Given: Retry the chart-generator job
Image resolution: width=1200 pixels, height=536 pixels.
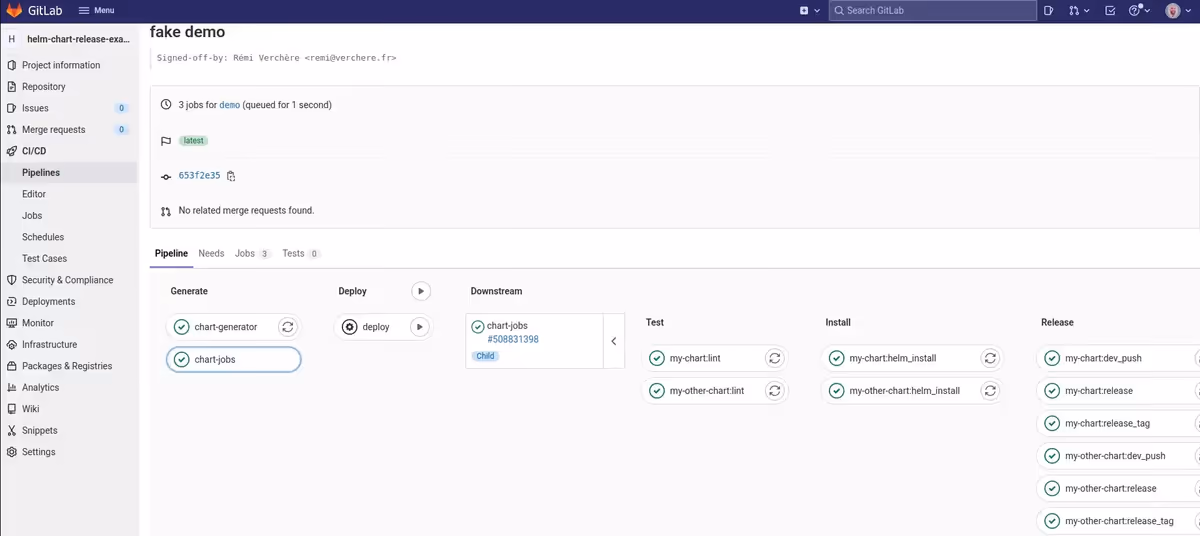Looking at the screenshot, I should pos(287,327).
